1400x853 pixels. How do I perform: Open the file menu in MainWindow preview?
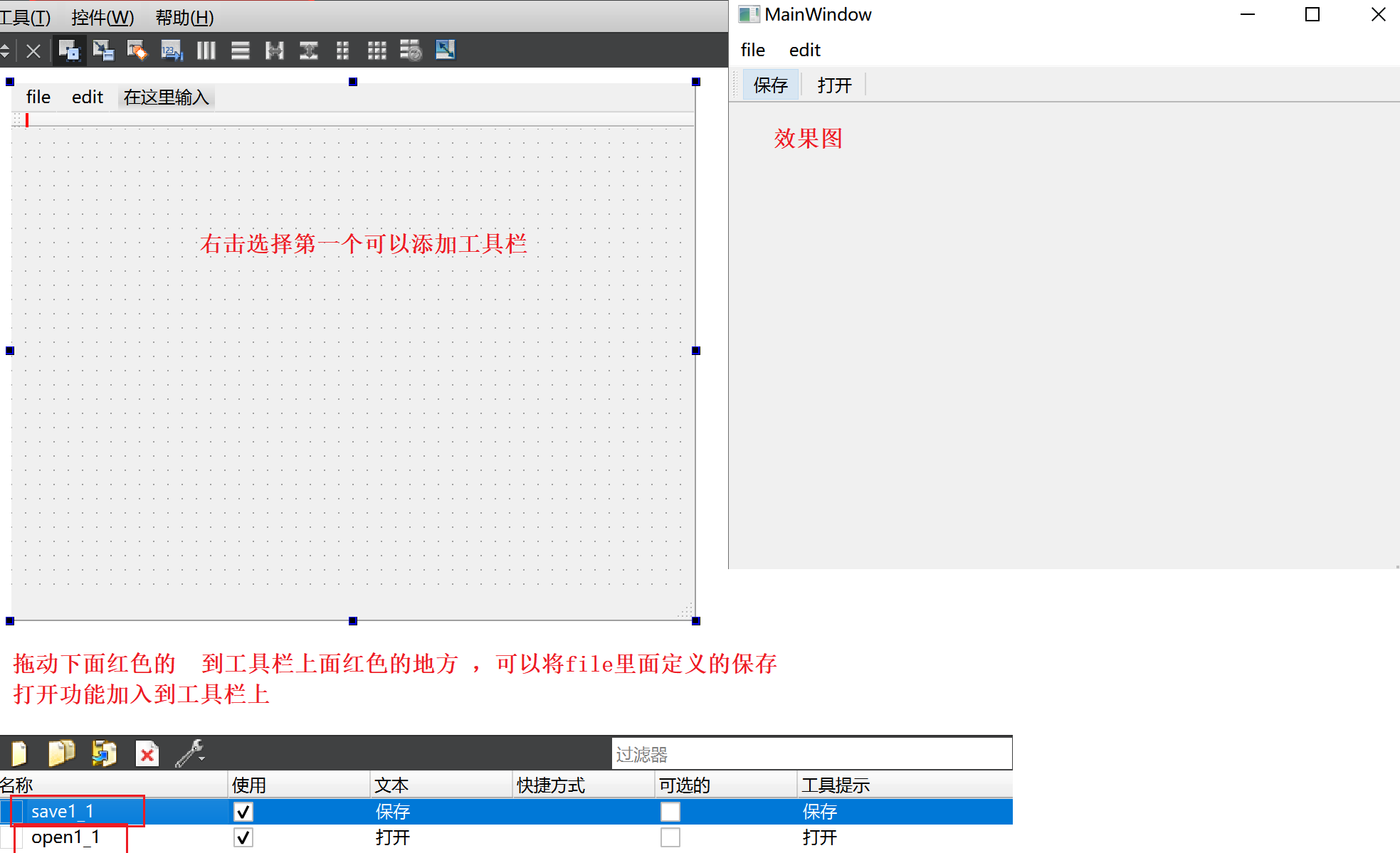pyautogui.click(x=752, y=50)
